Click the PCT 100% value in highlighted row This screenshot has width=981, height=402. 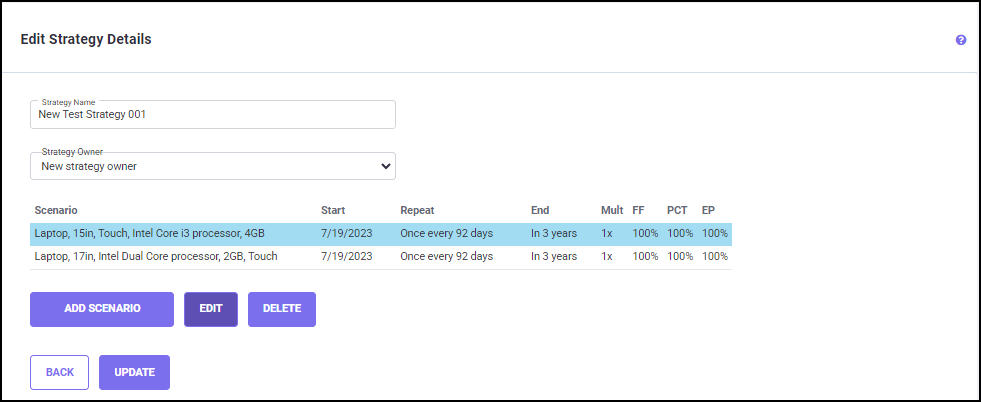(x=680, y=233)
